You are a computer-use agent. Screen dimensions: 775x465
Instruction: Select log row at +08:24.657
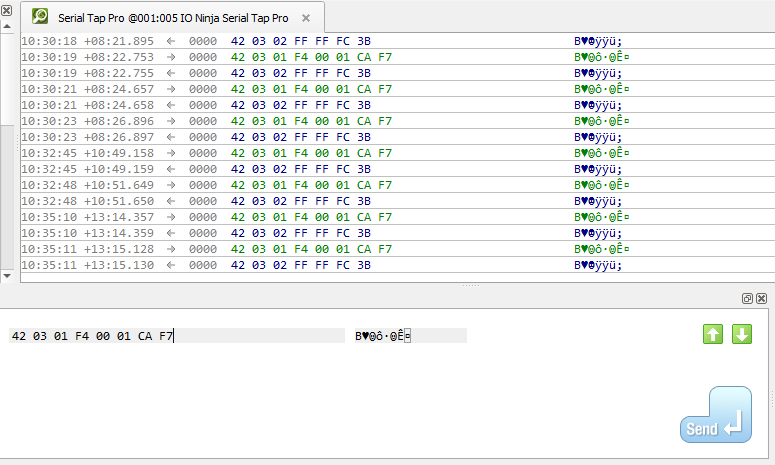[x=398, y=89]
